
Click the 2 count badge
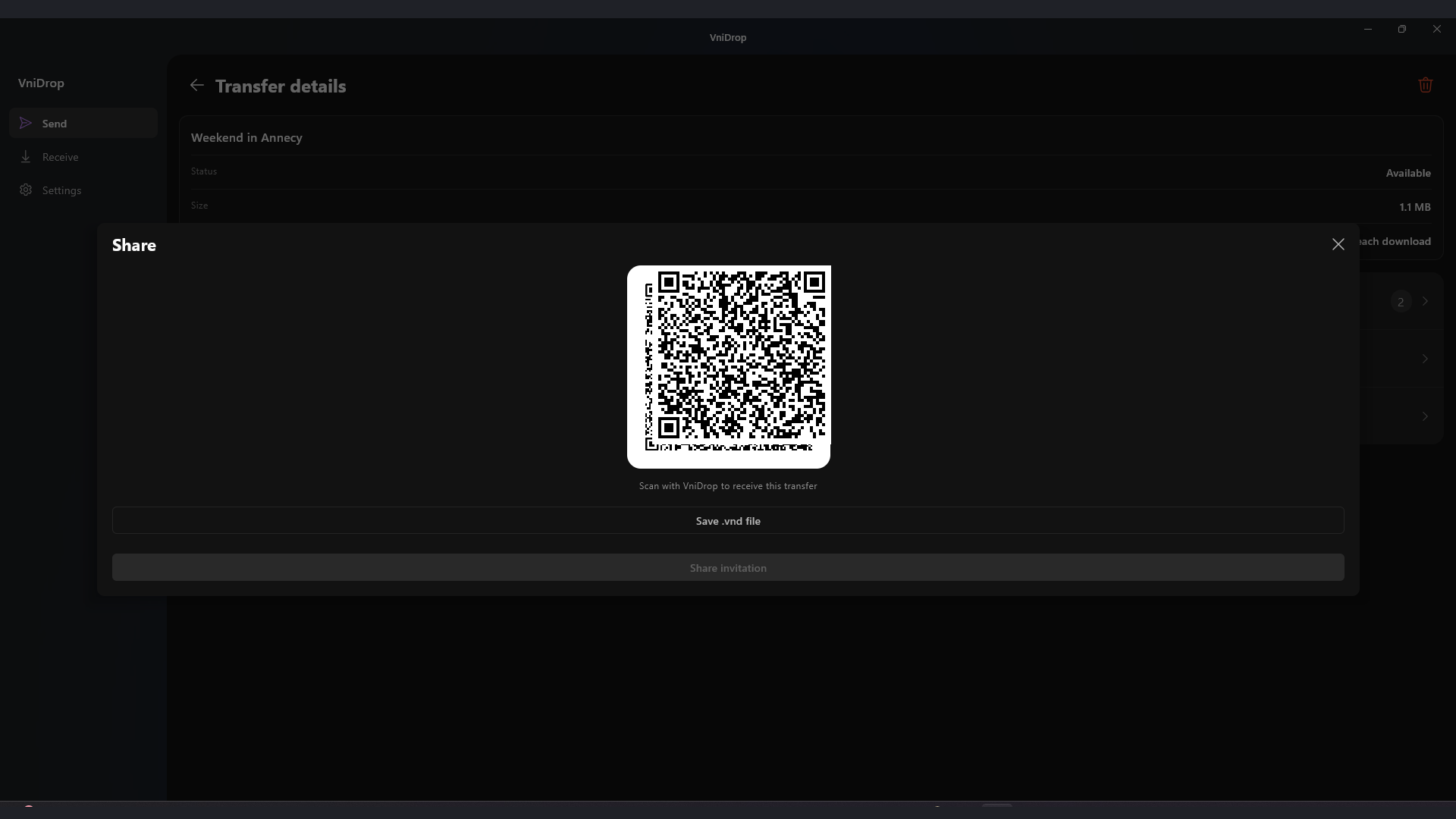(x=1401, y=302)
